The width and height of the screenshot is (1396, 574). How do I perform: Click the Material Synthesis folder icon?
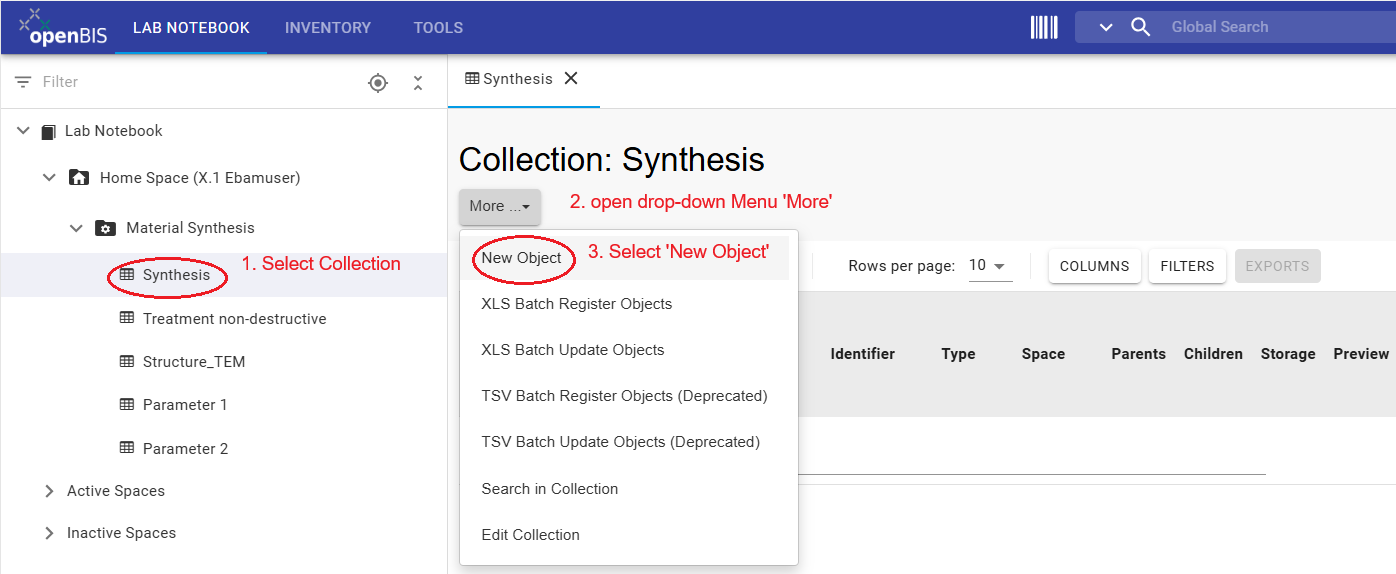tap(105, 228)
